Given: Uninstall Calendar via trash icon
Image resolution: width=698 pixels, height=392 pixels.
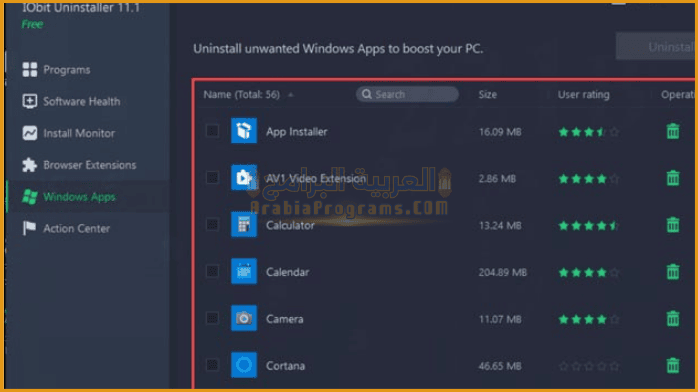Looking at the screenshot, I should (x=673, y=271).
